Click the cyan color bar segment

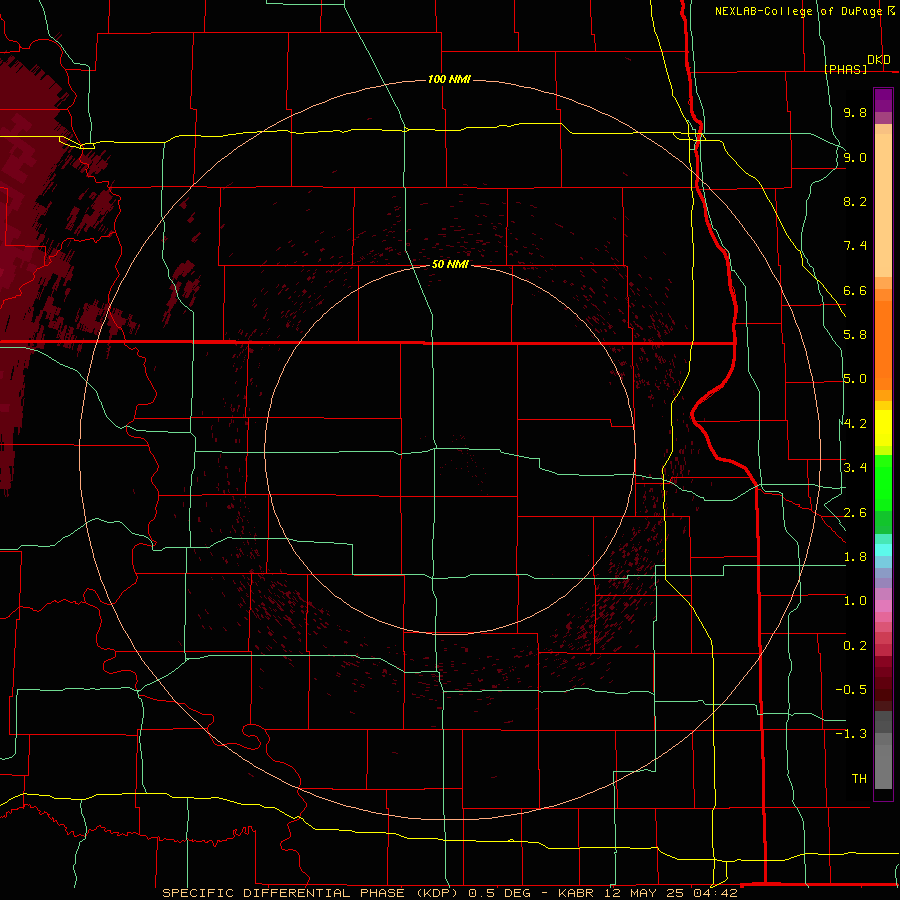(x=883, y=550)
